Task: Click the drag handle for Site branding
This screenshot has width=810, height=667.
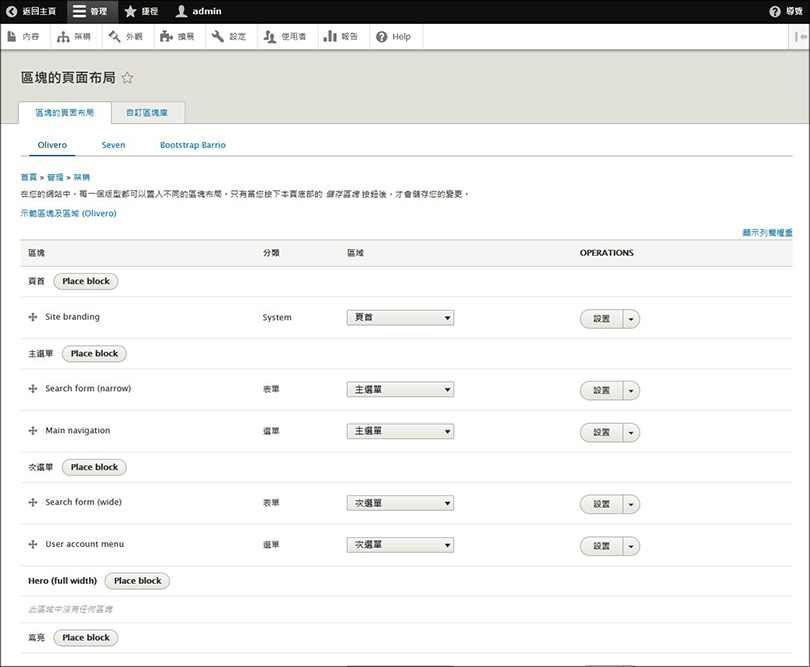Action: (x=33, y=318)
